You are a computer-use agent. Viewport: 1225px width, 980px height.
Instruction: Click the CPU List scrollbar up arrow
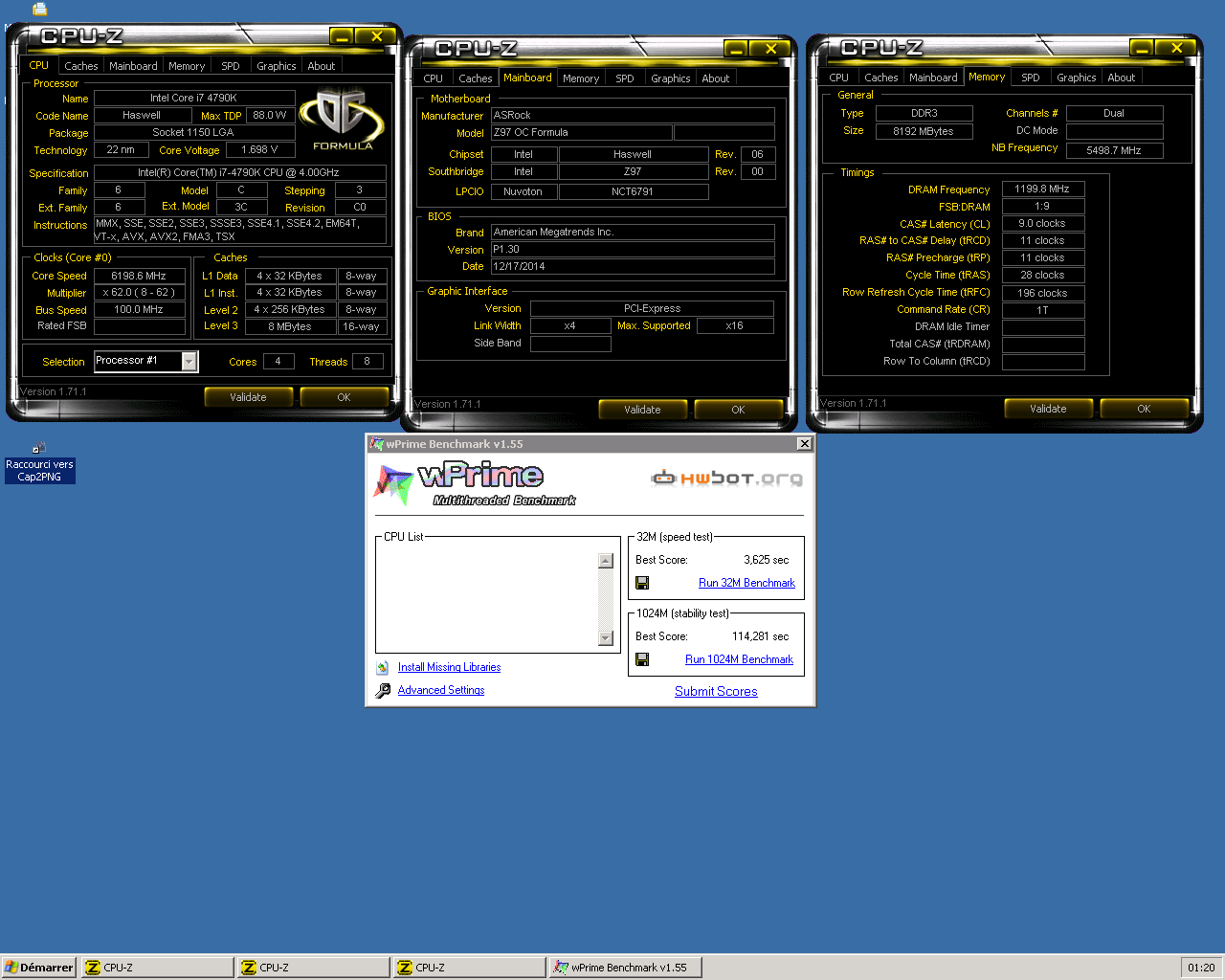[x=605, y=561]
